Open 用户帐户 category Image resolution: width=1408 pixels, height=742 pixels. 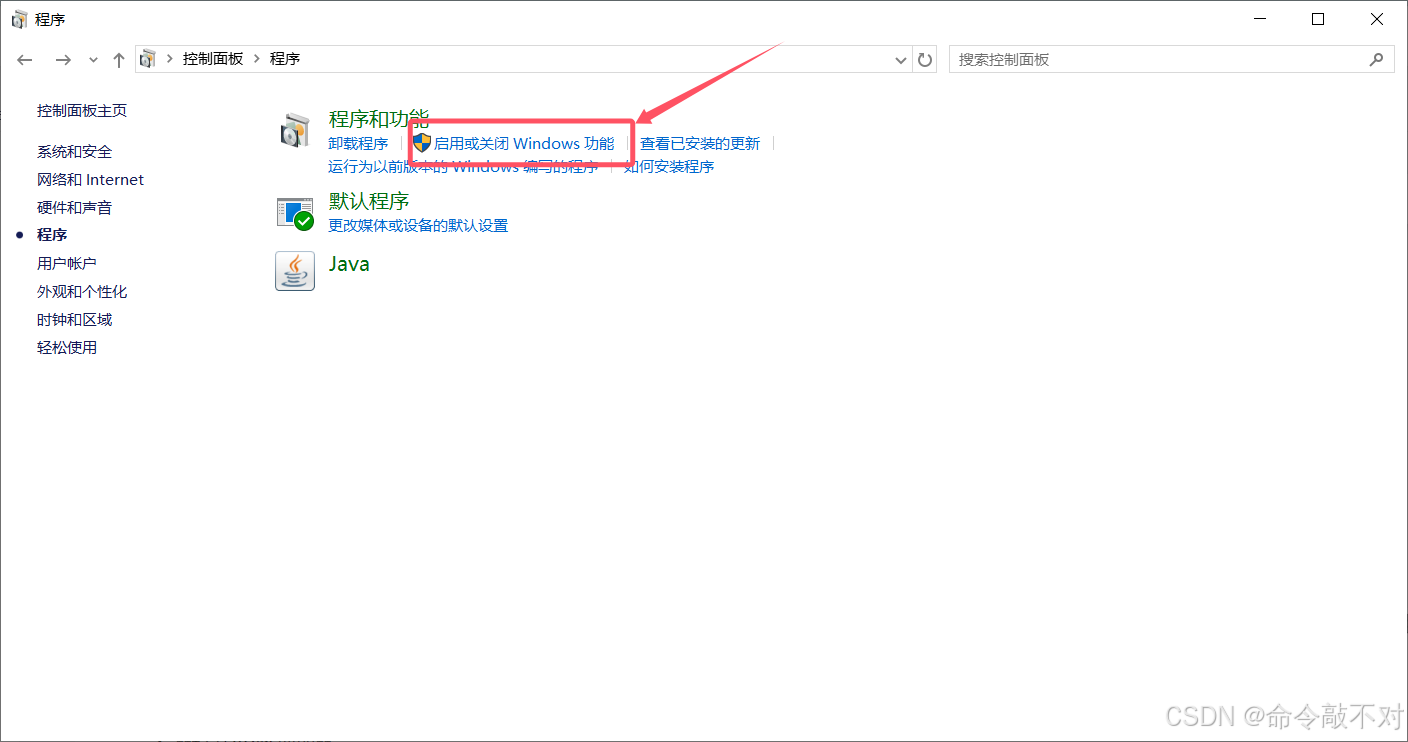point(67,263)
